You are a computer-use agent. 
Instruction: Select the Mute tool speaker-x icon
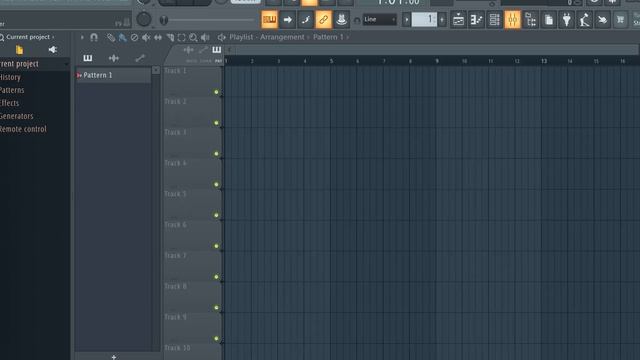click(146, 38)
